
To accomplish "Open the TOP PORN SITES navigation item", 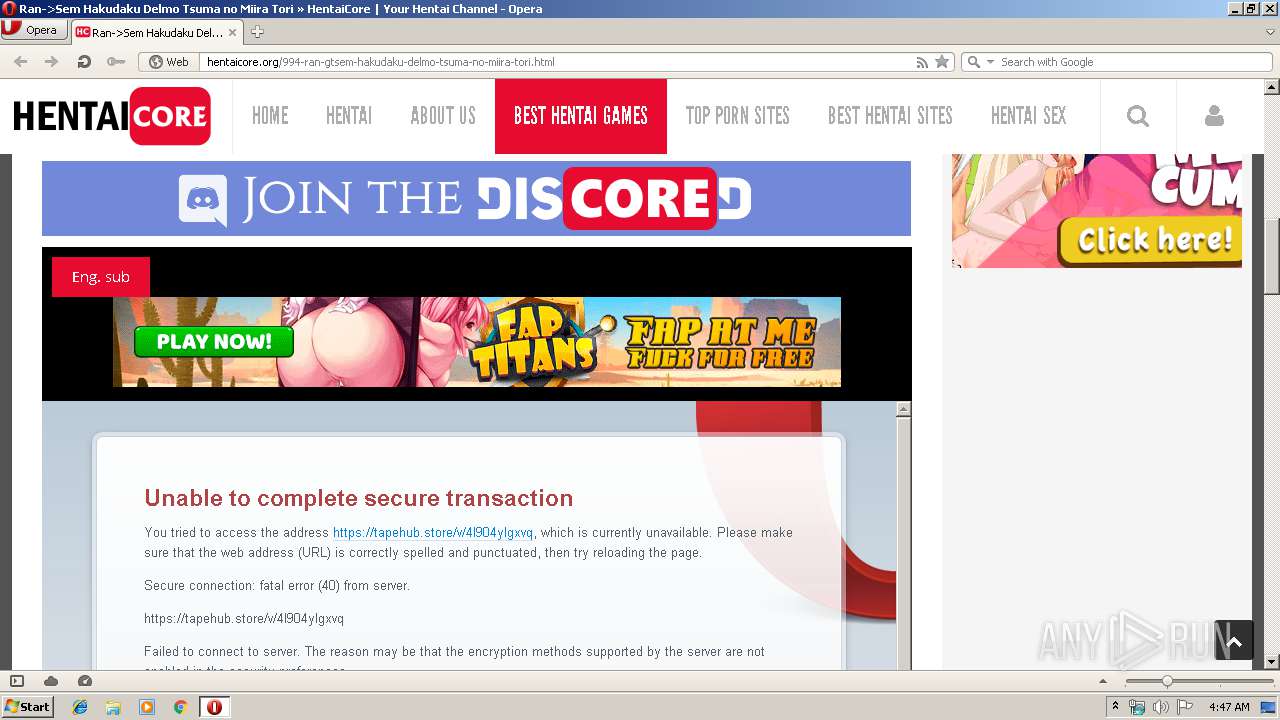I will pyautogui.click(x=738, y=116).
